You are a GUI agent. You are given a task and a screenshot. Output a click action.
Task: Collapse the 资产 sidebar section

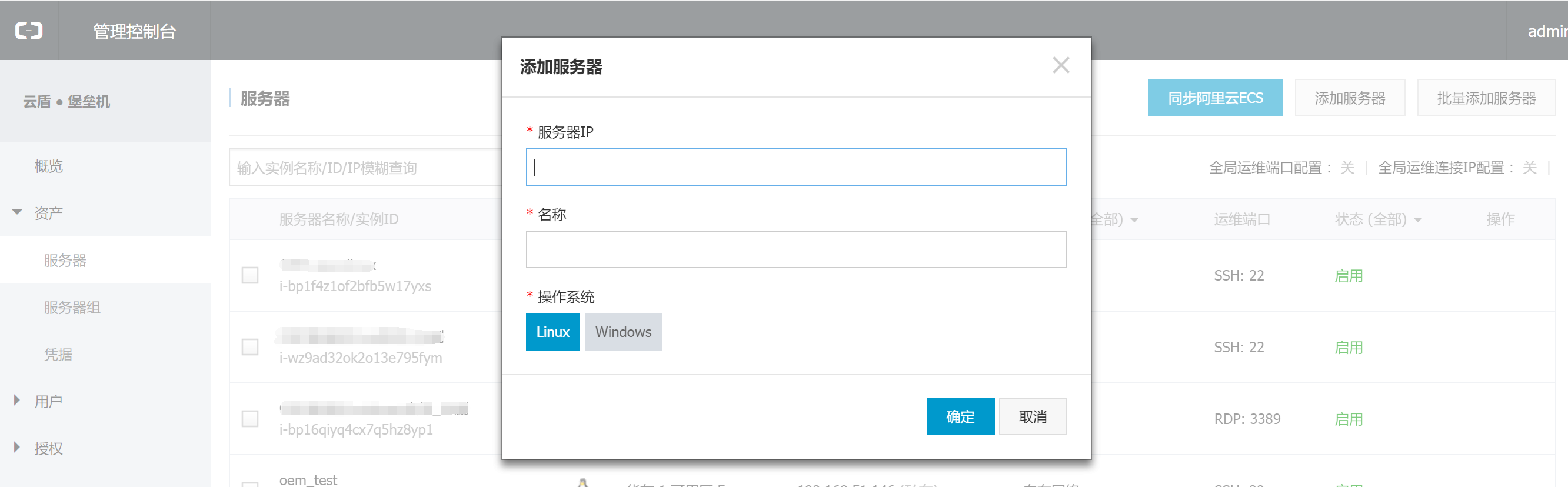(x=17, y=212)
